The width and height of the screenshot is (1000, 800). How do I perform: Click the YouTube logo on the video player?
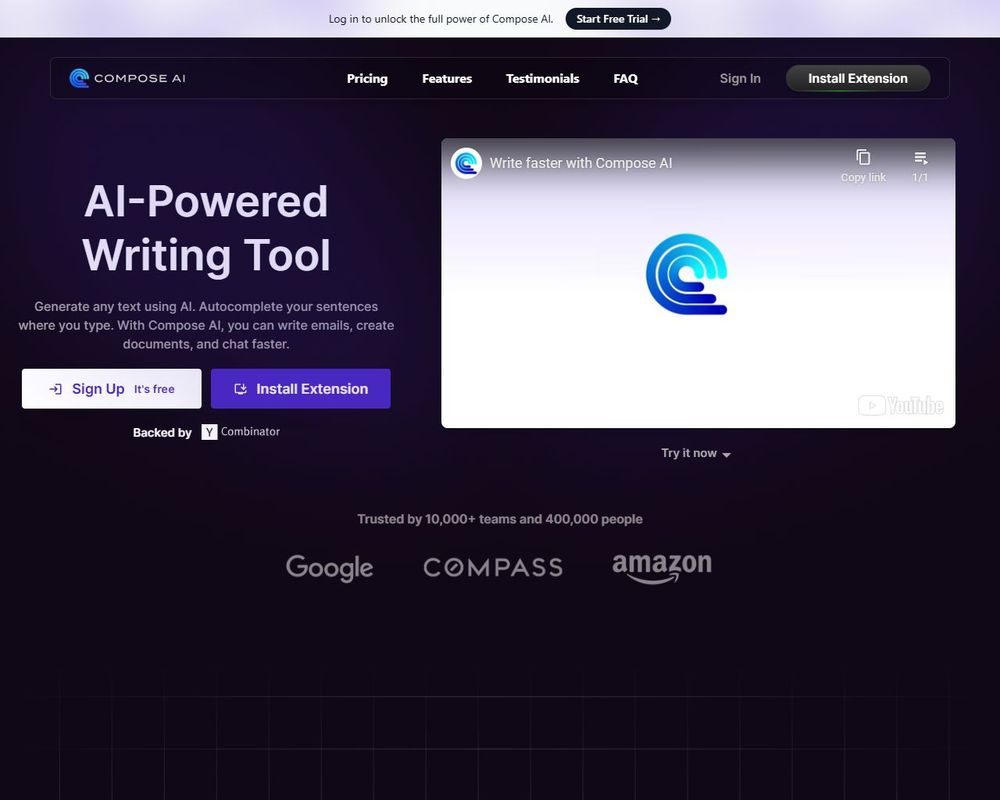tap(899, 406)
